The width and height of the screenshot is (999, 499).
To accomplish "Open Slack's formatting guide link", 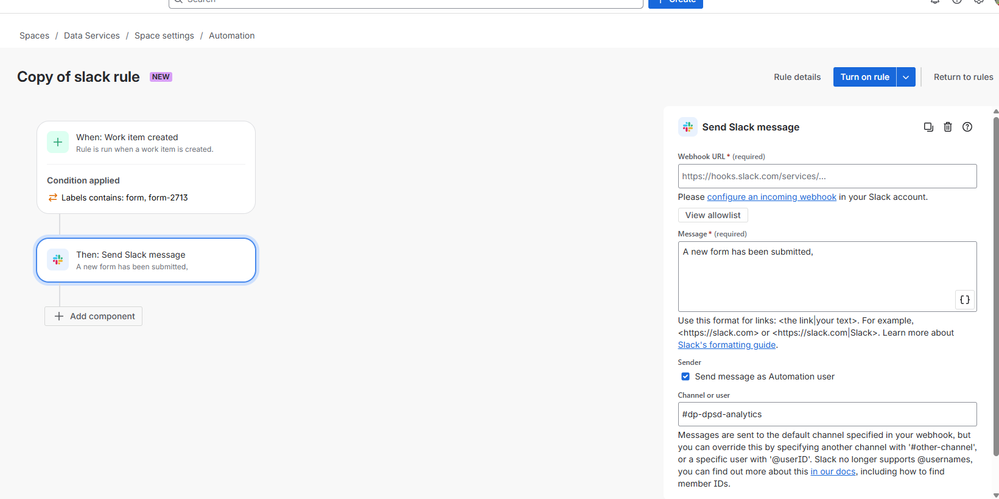I will (x=727, y=345).
